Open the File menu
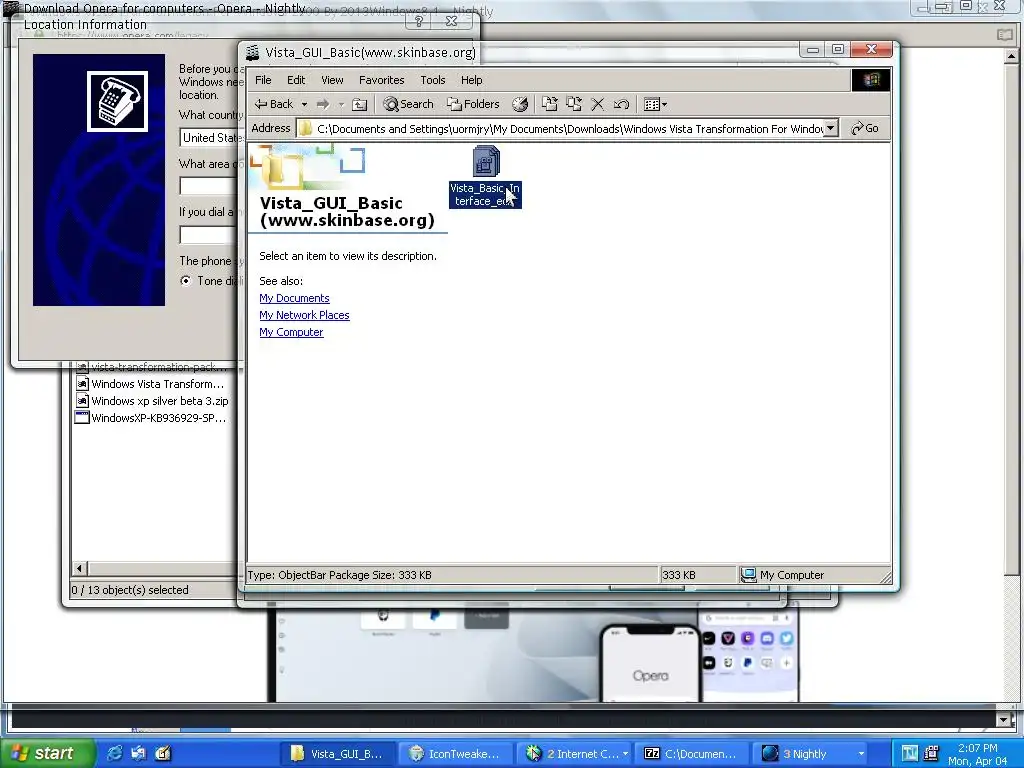 [x=263, y=80]
